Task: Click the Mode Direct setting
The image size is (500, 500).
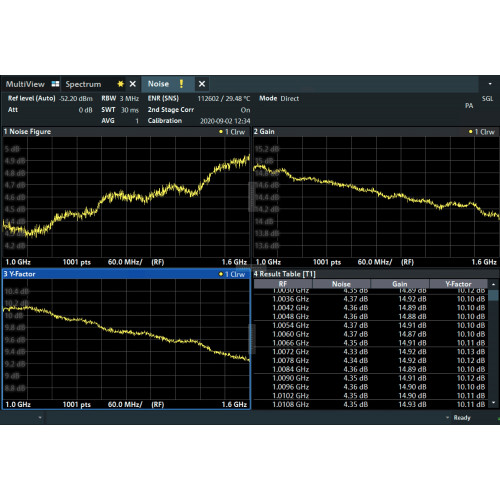Action: (279, 99)
